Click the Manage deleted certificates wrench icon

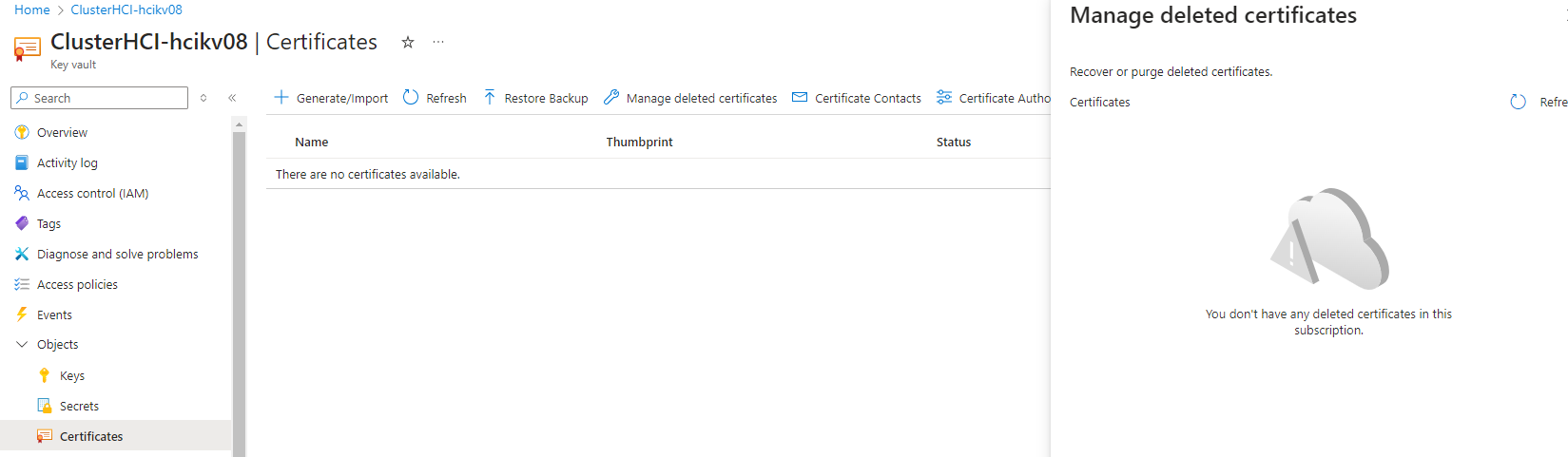click(611, 97)
